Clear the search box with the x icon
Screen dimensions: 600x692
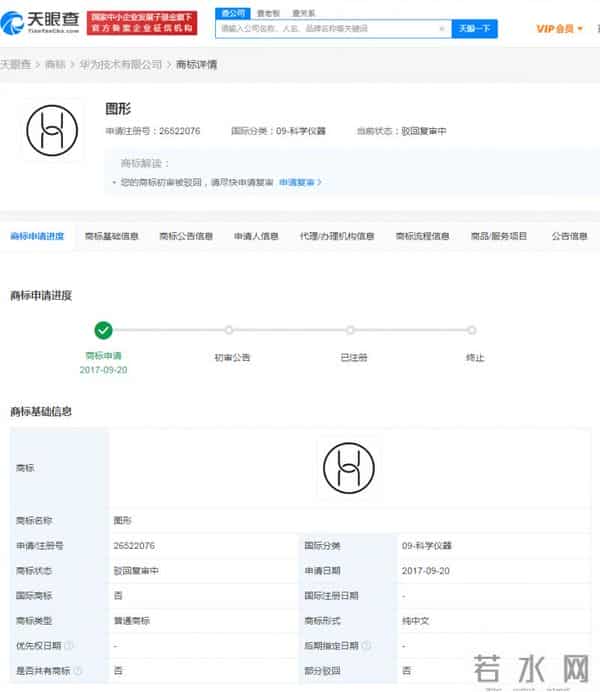click(442, 29)
